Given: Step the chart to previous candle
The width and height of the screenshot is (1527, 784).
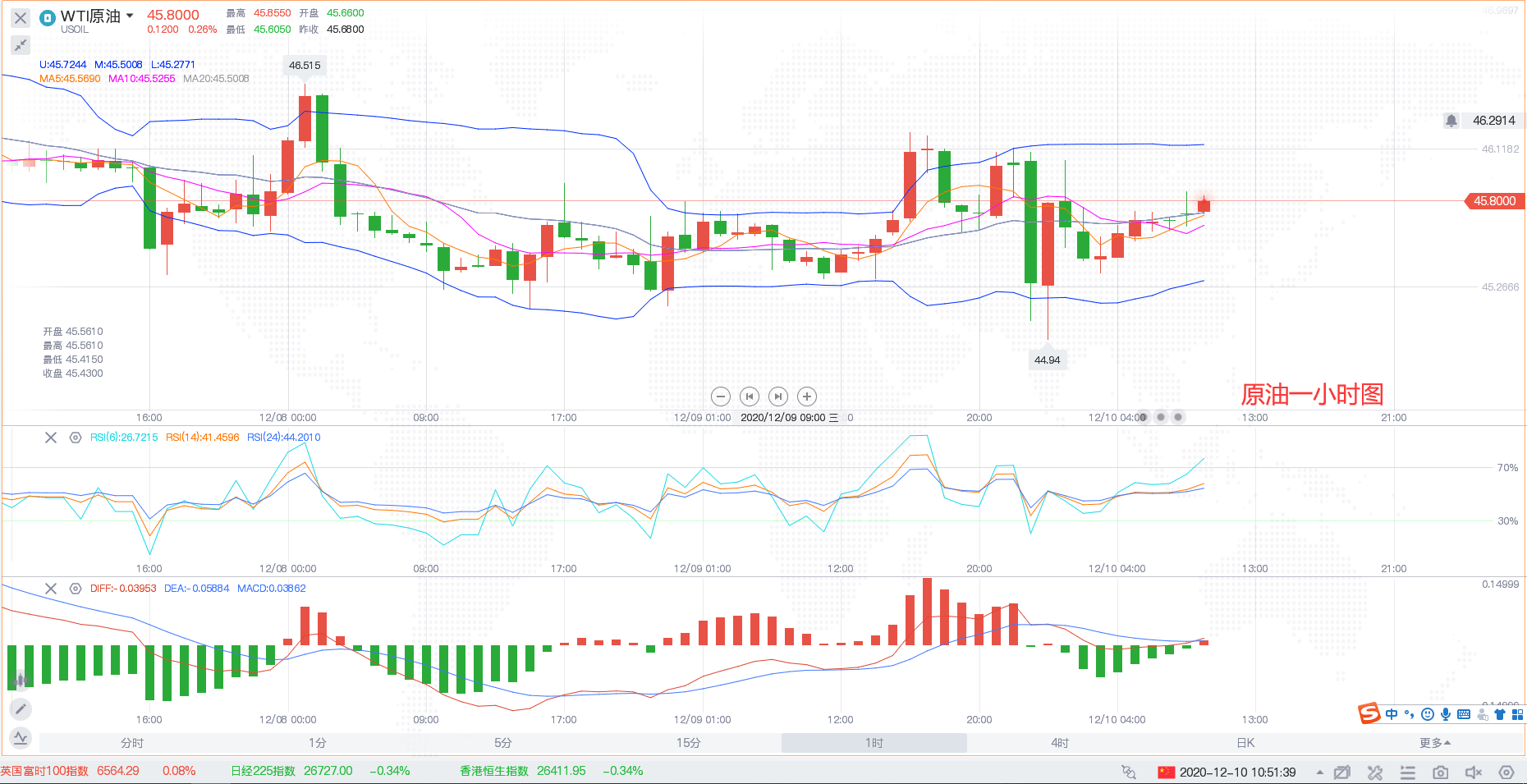Looking at the screenshot, I should click(749, 397).
